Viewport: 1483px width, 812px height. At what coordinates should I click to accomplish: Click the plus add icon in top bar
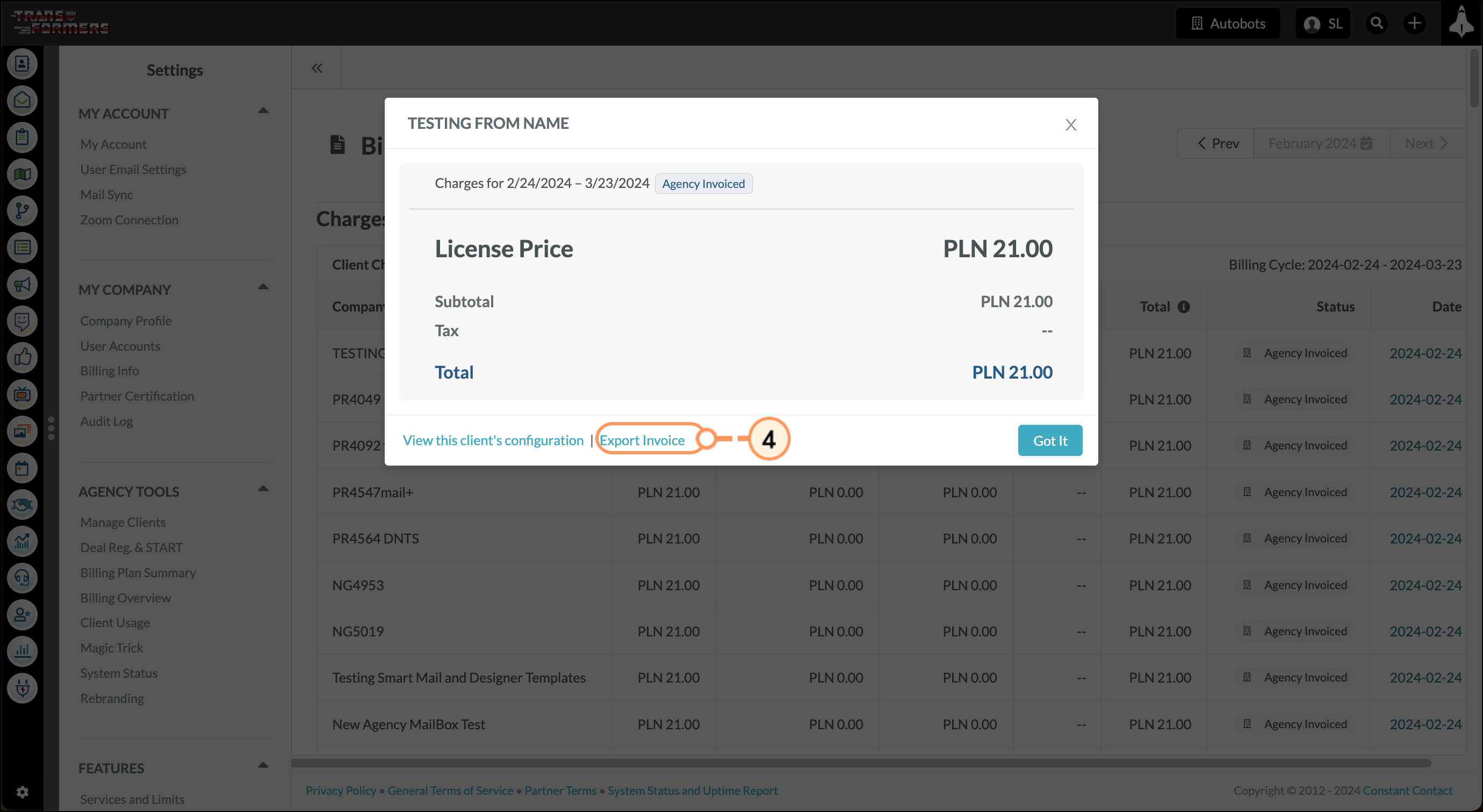click(1414, 24)
